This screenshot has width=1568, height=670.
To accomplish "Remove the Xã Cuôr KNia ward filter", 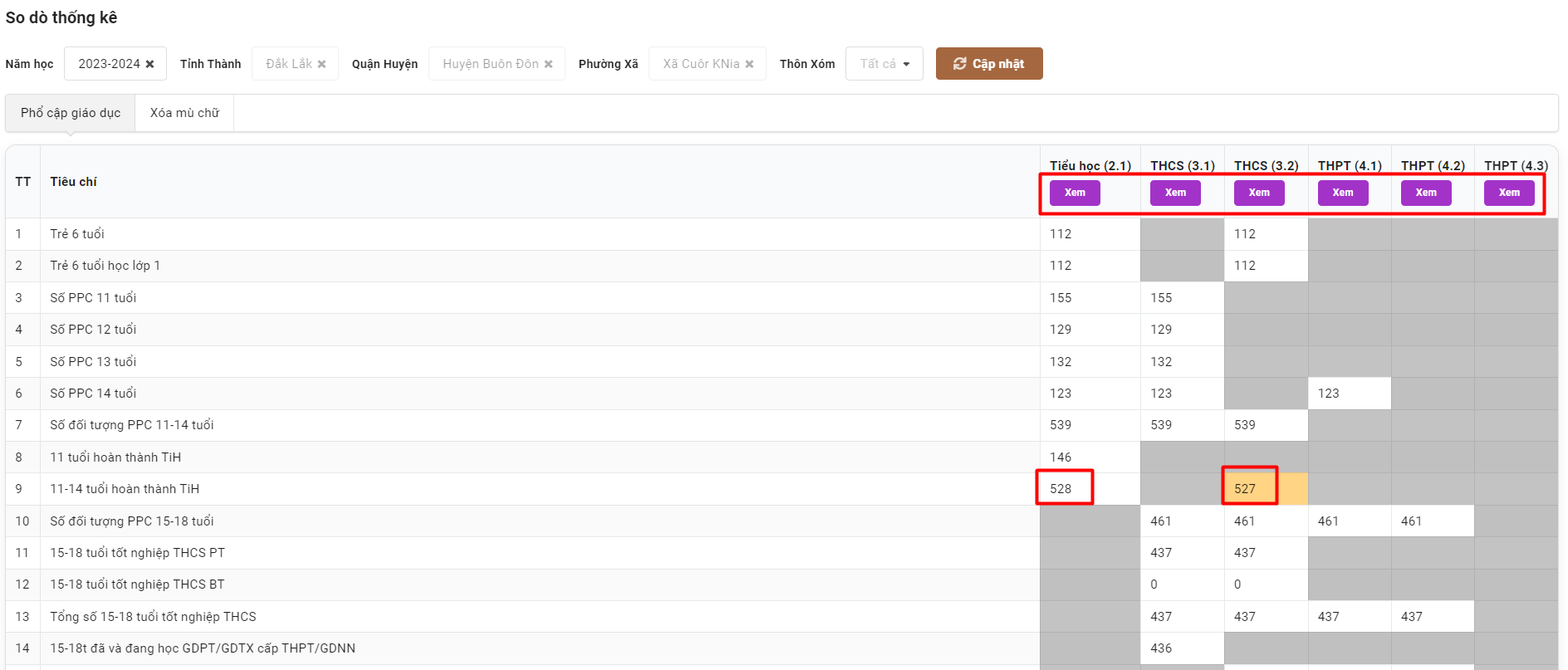I will coord(749,64).
